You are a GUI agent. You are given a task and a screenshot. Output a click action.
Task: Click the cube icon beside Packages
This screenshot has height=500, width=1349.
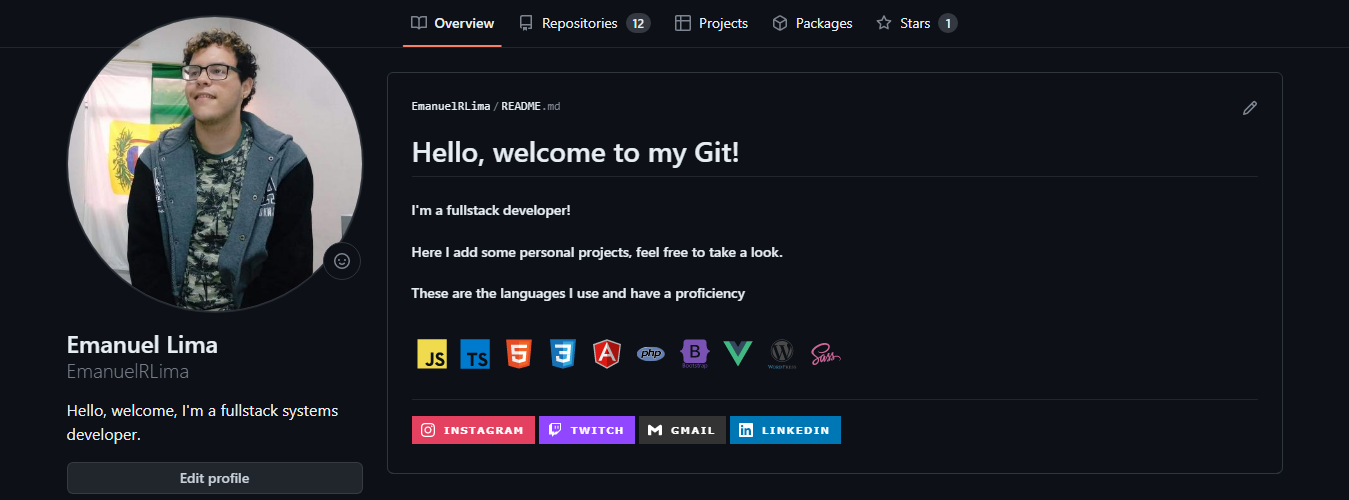click(x=780, y=23)
